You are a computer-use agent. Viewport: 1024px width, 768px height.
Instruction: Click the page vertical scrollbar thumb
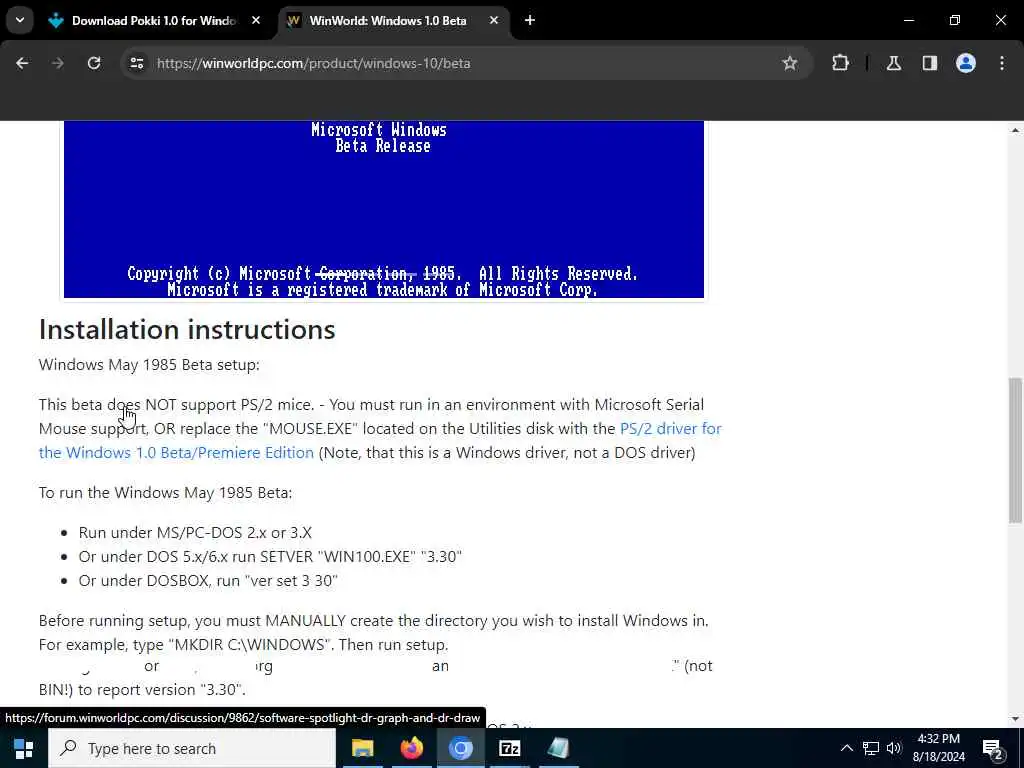point(1015,449)
